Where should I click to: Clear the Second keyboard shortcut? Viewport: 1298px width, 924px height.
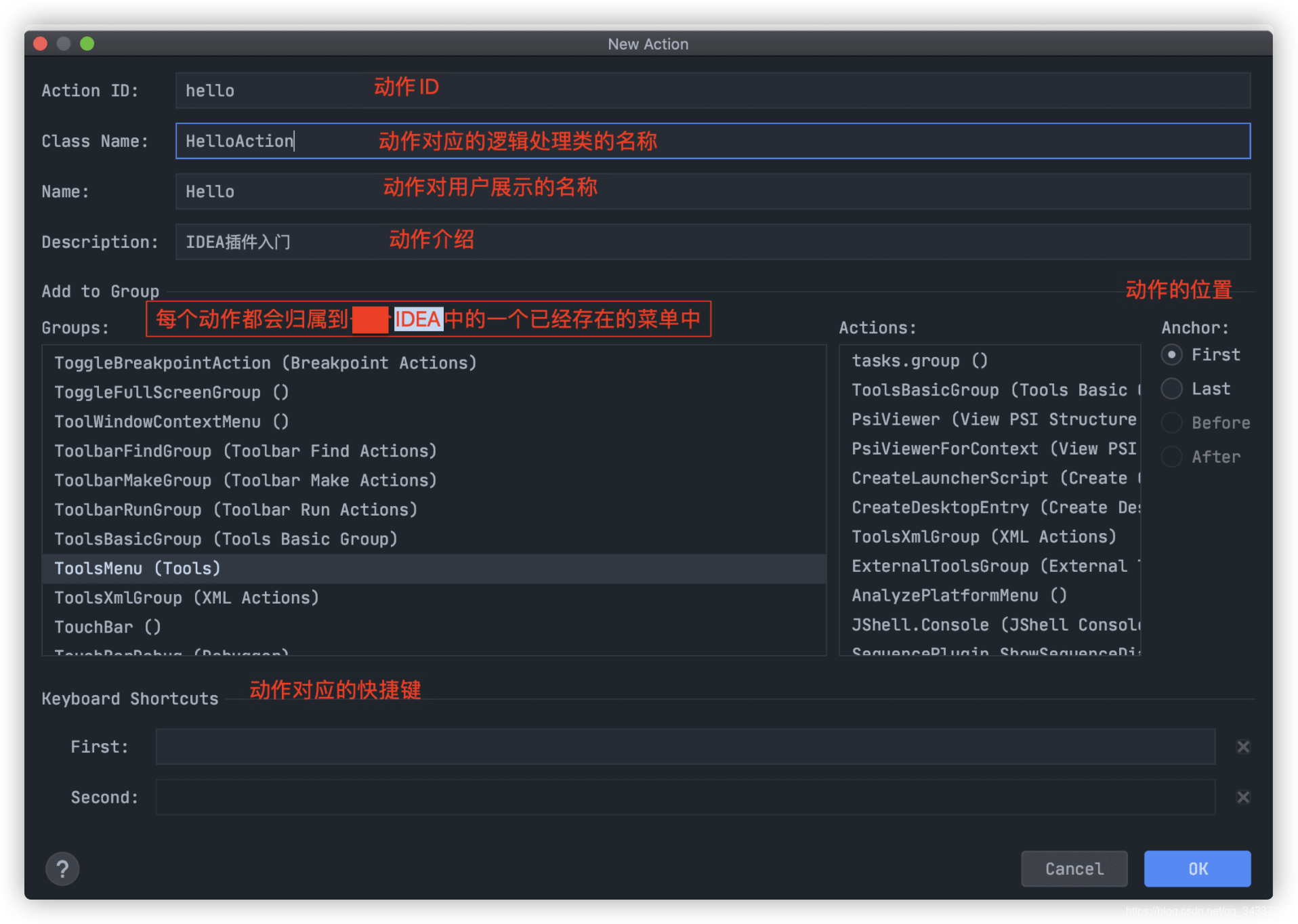click(1242, 797)
